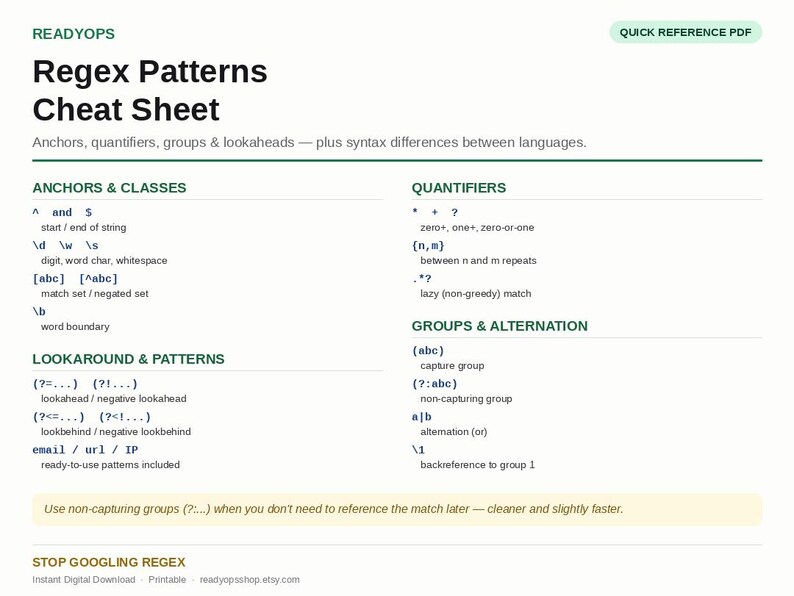Click 'non-capturing group' description
The width and height of the screenshot is (794, 596).
(466, 399)
